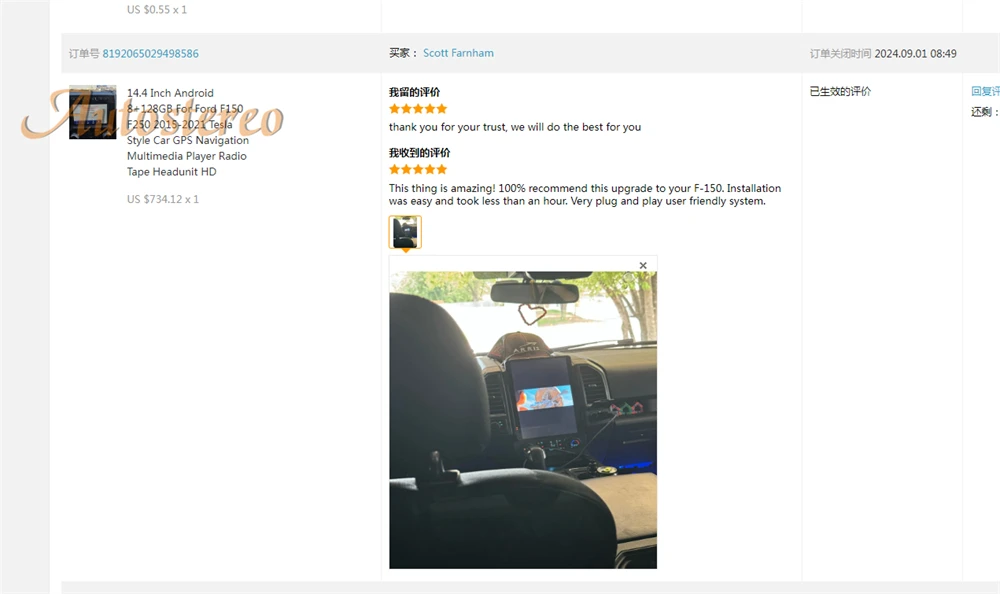The image size is (1000, 594).
Task: Click the order closed time 2024.09.01 08:49
Action: (915, 54)
